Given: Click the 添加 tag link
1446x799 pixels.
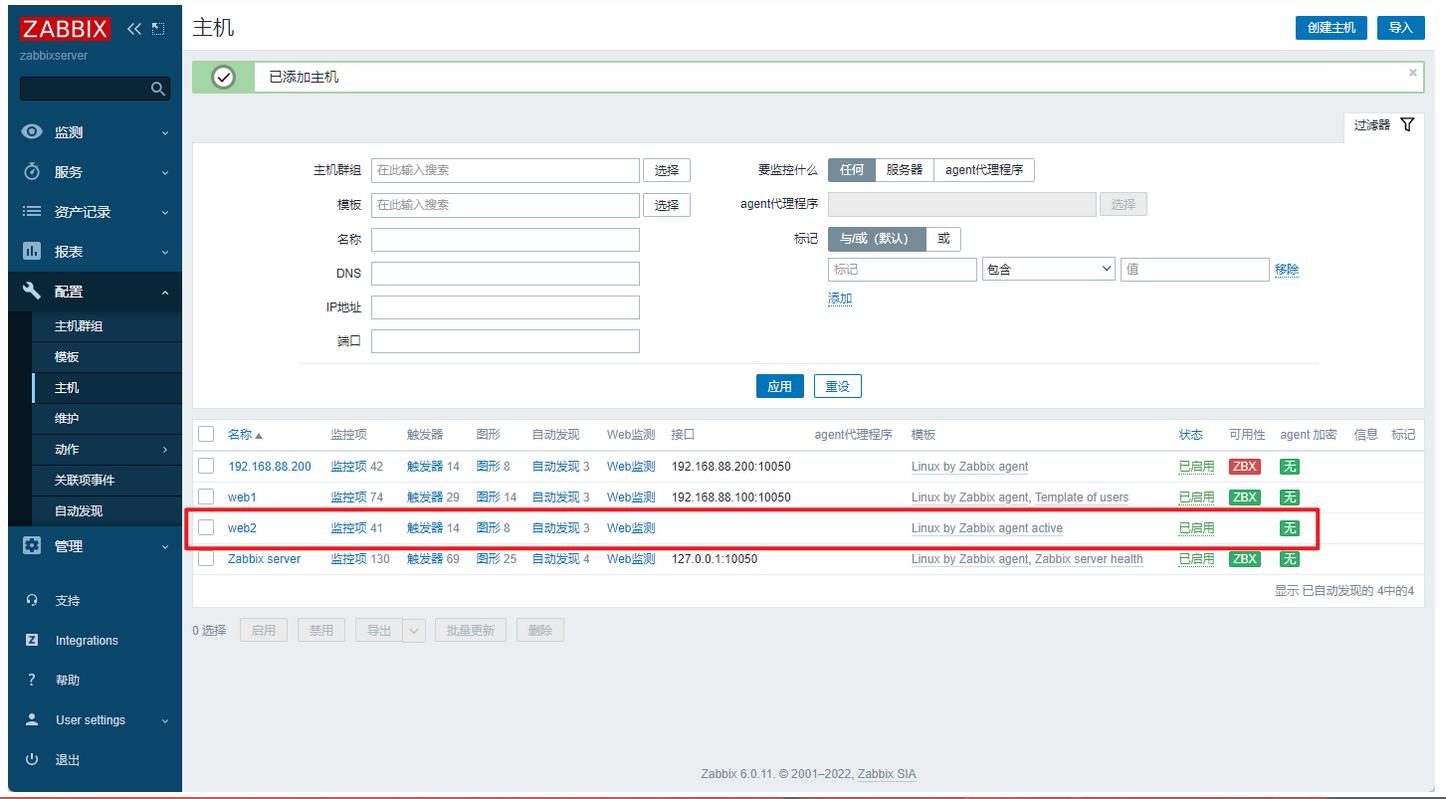Looking at the screenshot, I should [840, 299].
